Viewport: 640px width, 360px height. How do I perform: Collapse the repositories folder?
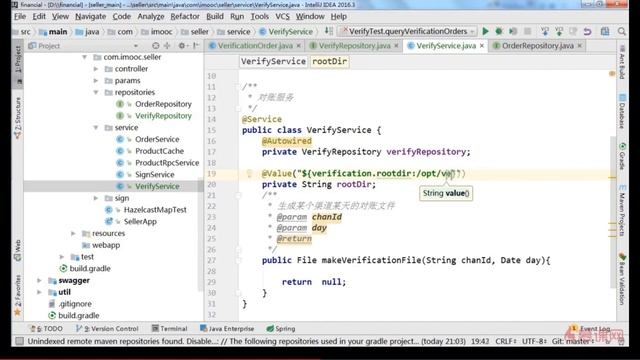[96, 93]
